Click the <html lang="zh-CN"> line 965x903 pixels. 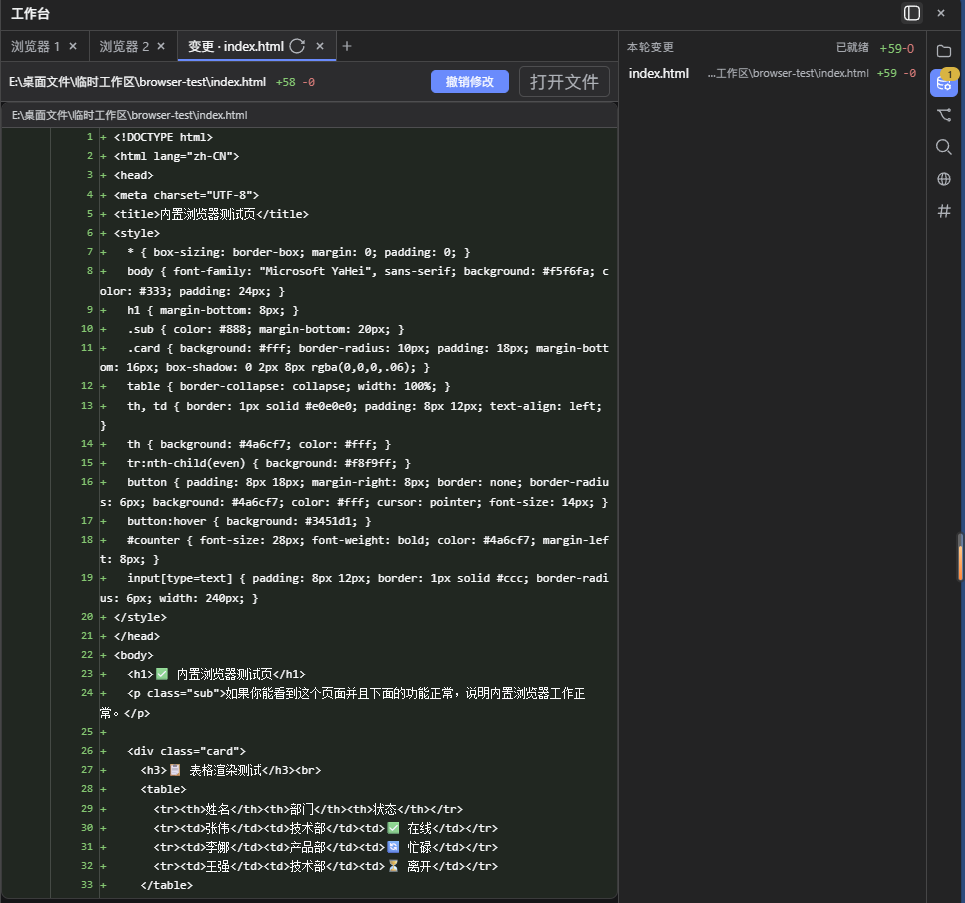coord(177,156)
